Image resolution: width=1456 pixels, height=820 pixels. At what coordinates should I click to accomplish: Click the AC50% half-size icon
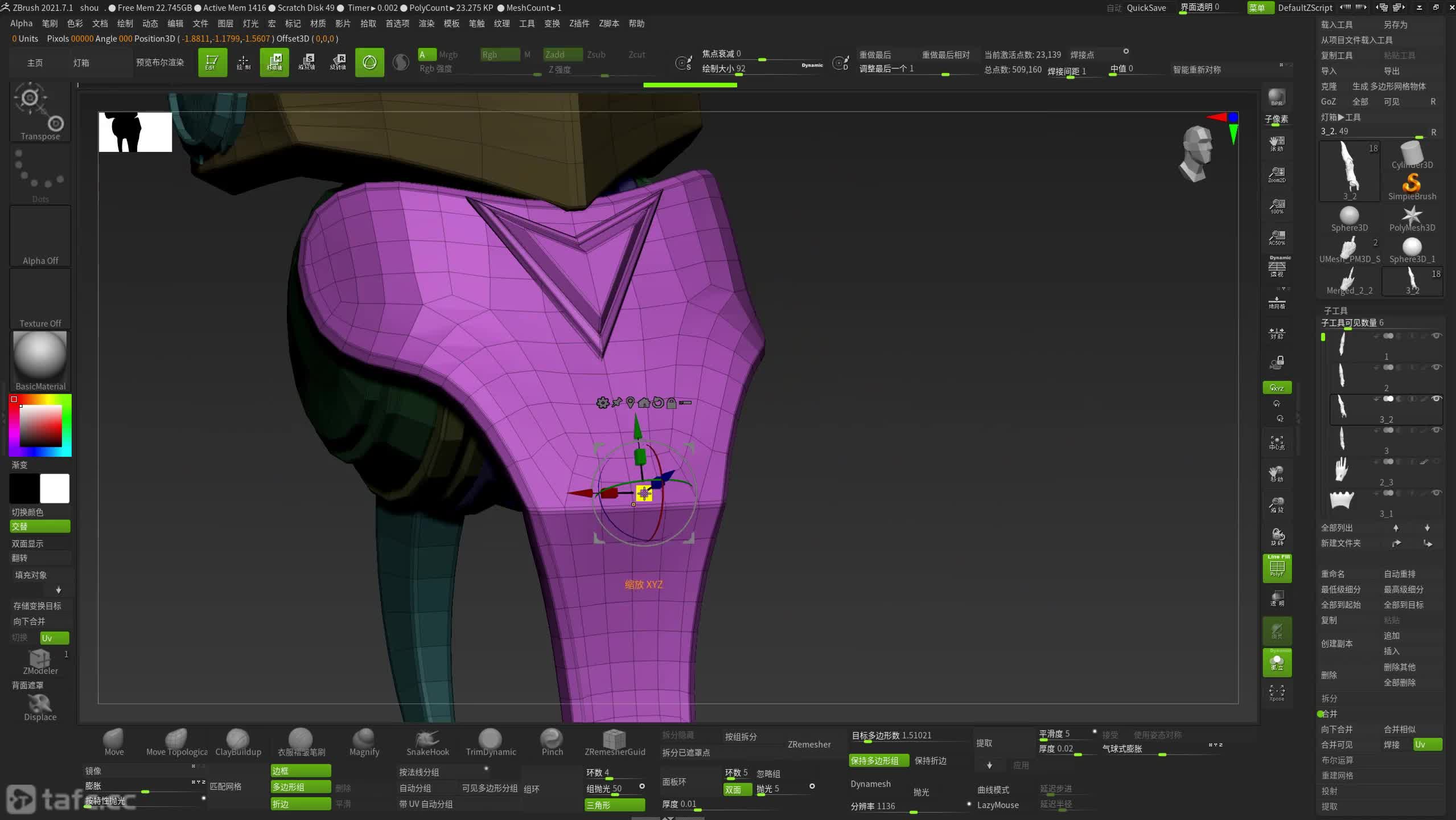tap(1277, 237)
